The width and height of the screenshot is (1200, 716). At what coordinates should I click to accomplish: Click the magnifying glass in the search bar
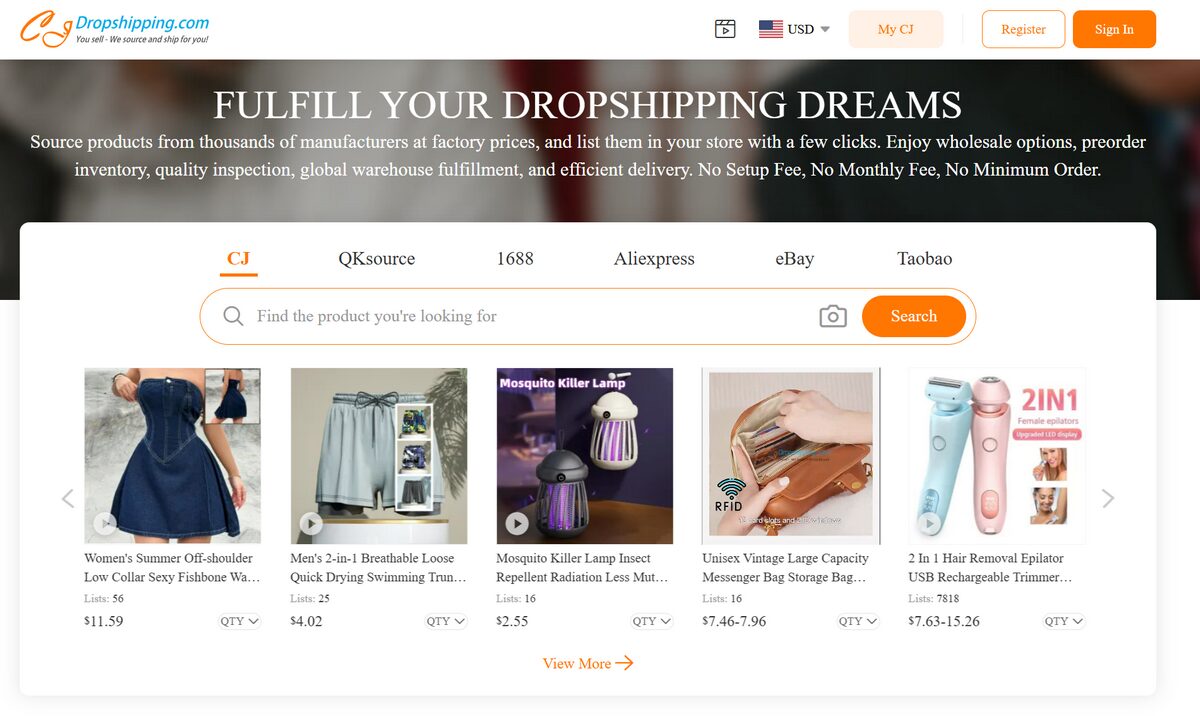[233, 316]
